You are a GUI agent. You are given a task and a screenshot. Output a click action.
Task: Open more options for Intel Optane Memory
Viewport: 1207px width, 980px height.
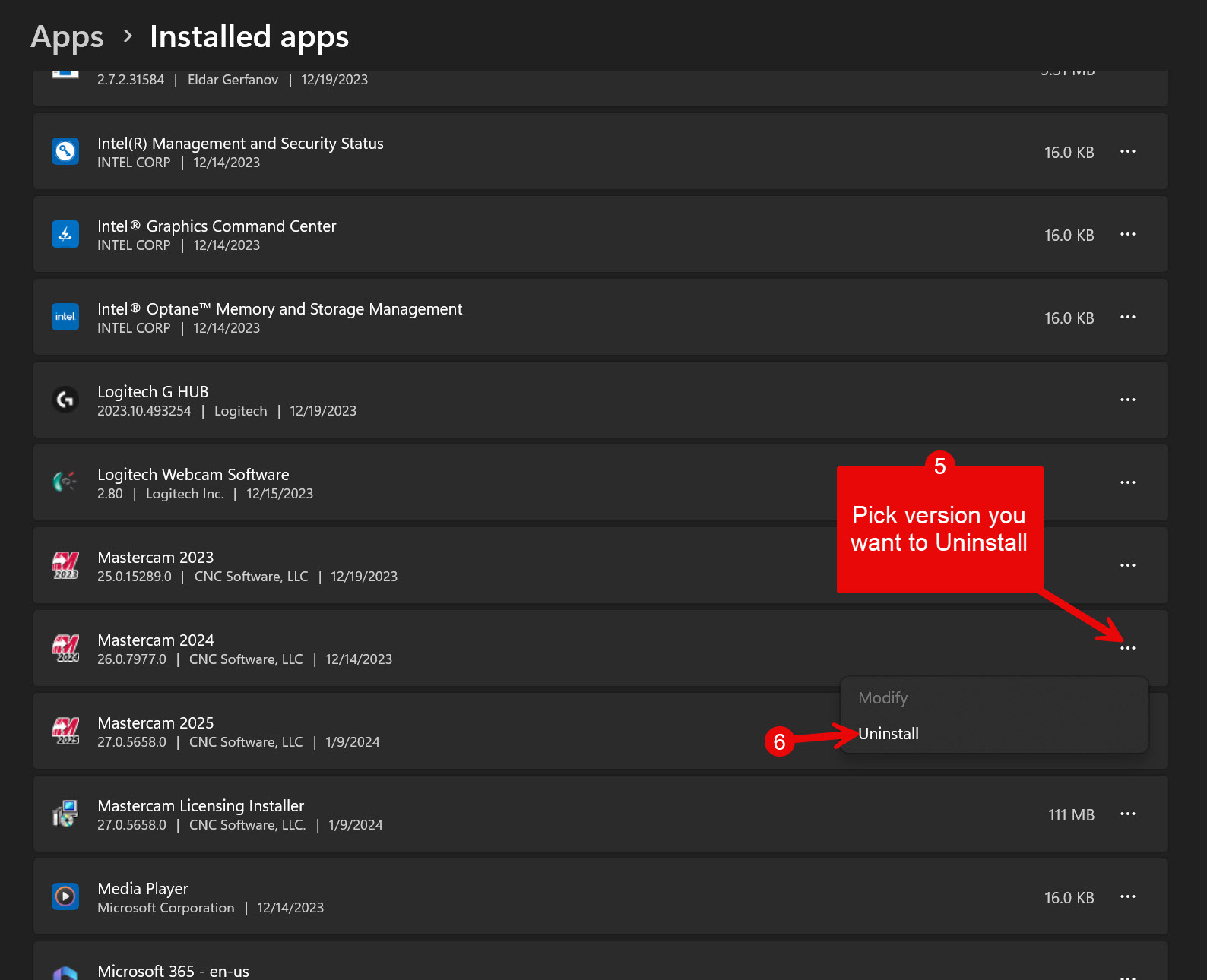pos(1128,317)
